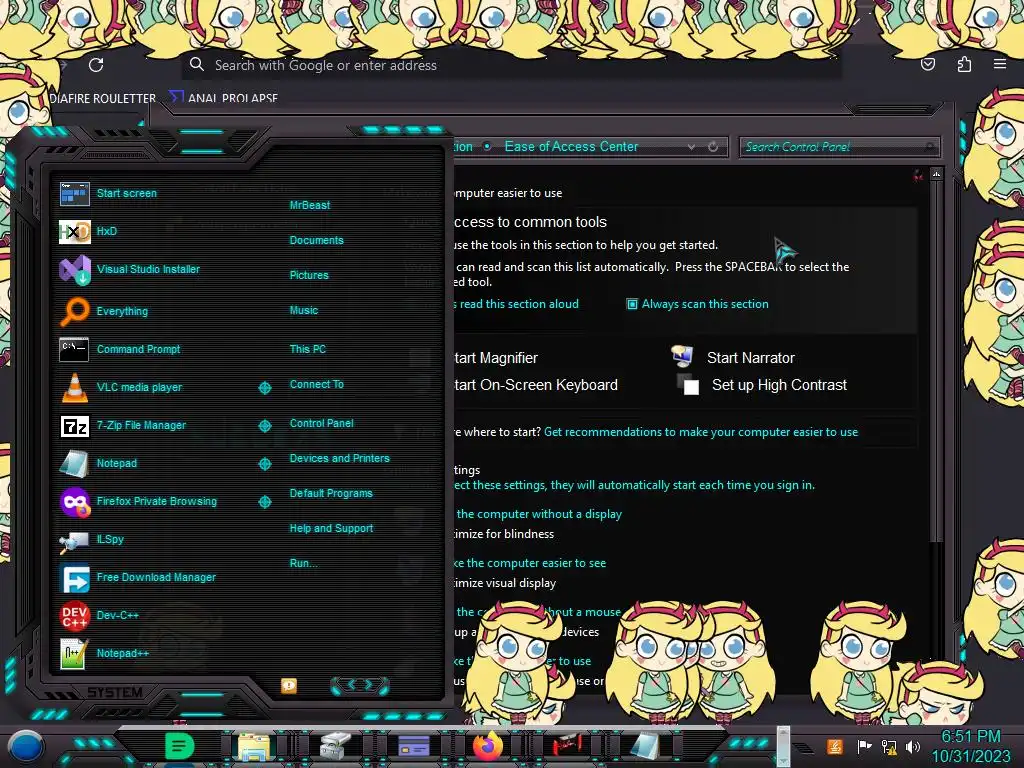Refresh Control Panel address bar
Viewport: 1024px width, 768px height.
[713, 147]
